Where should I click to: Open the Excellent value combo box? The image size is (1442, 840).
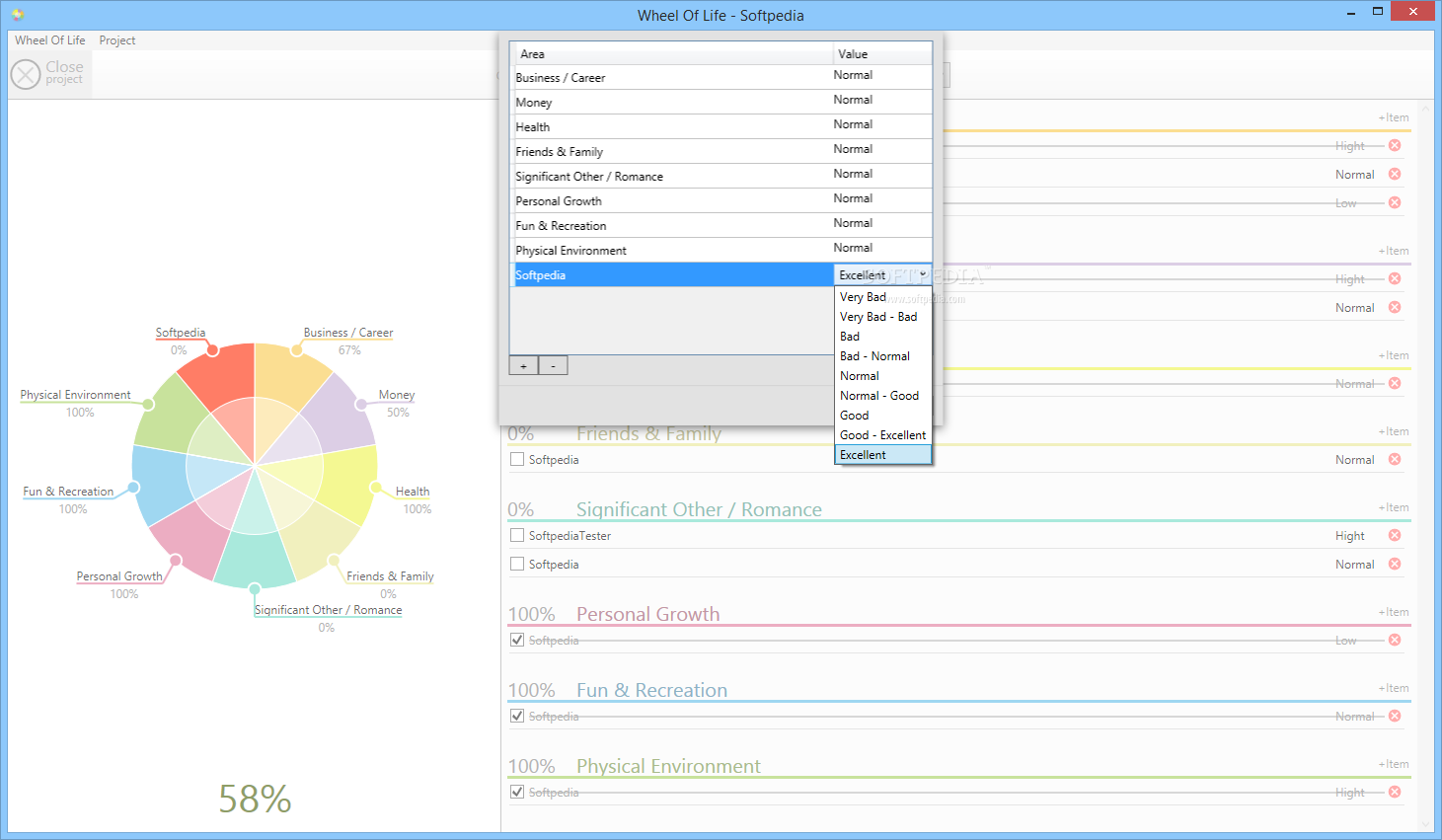click(882, 274)
